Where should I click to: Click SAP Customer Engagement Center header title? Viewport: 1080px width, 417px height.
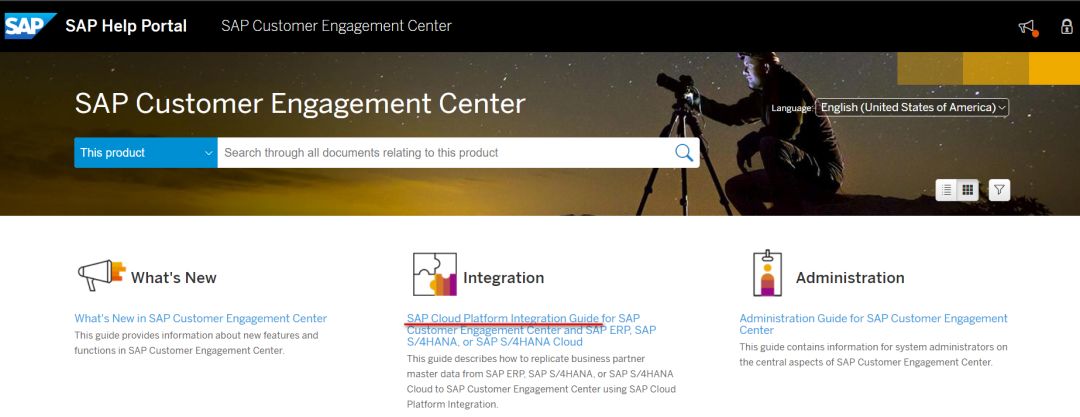(336, 26)
